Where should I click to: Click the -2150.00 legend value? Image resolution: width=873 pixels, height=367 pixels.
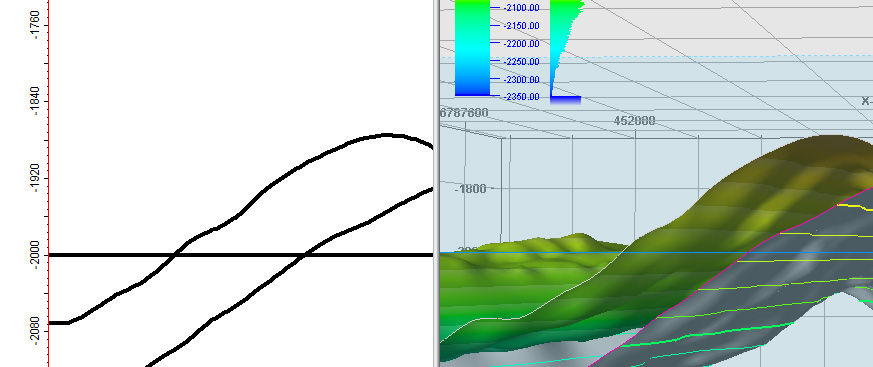coord(521,26)
